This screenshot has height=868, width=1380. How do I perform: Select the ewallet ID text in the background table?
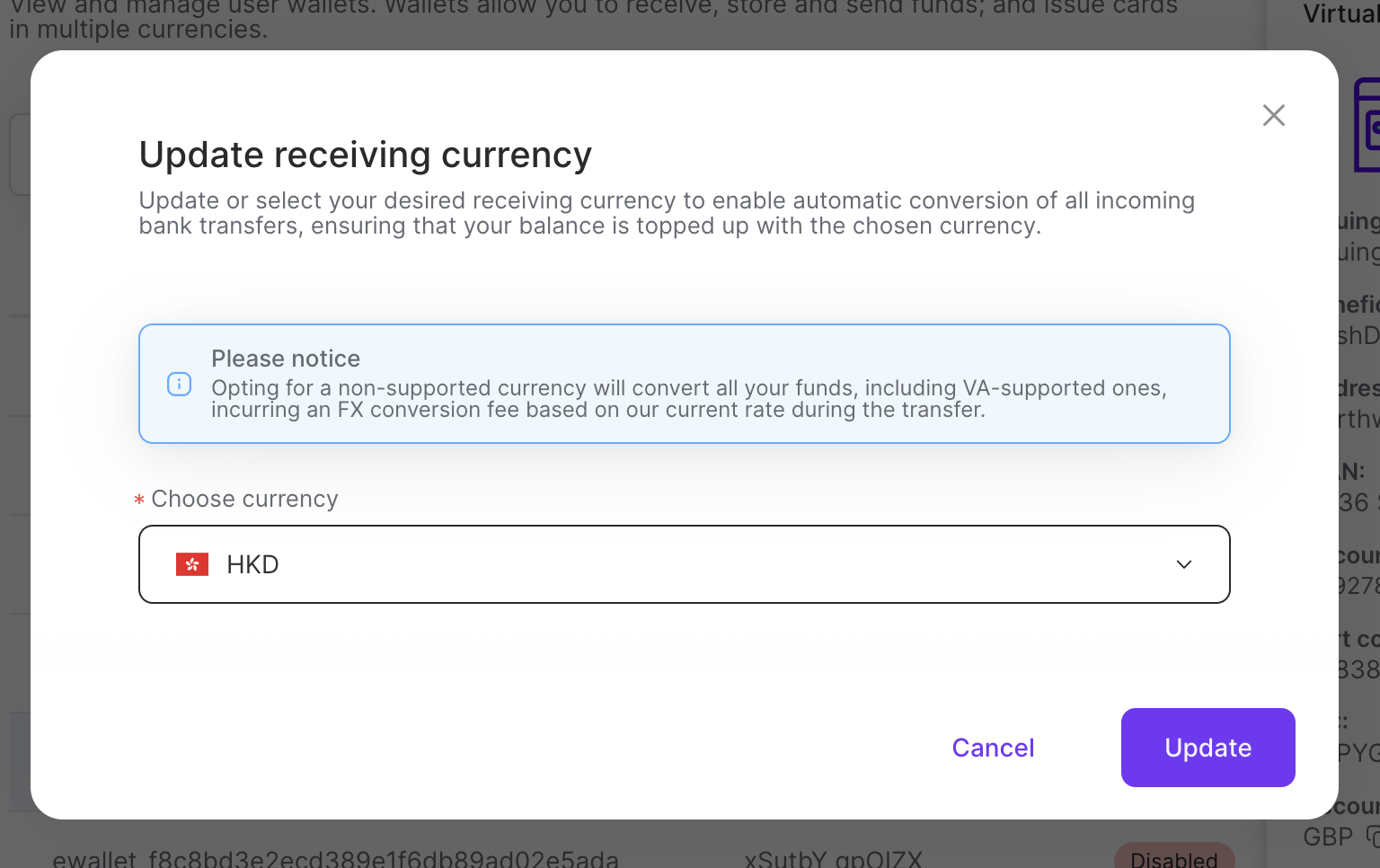337,858
